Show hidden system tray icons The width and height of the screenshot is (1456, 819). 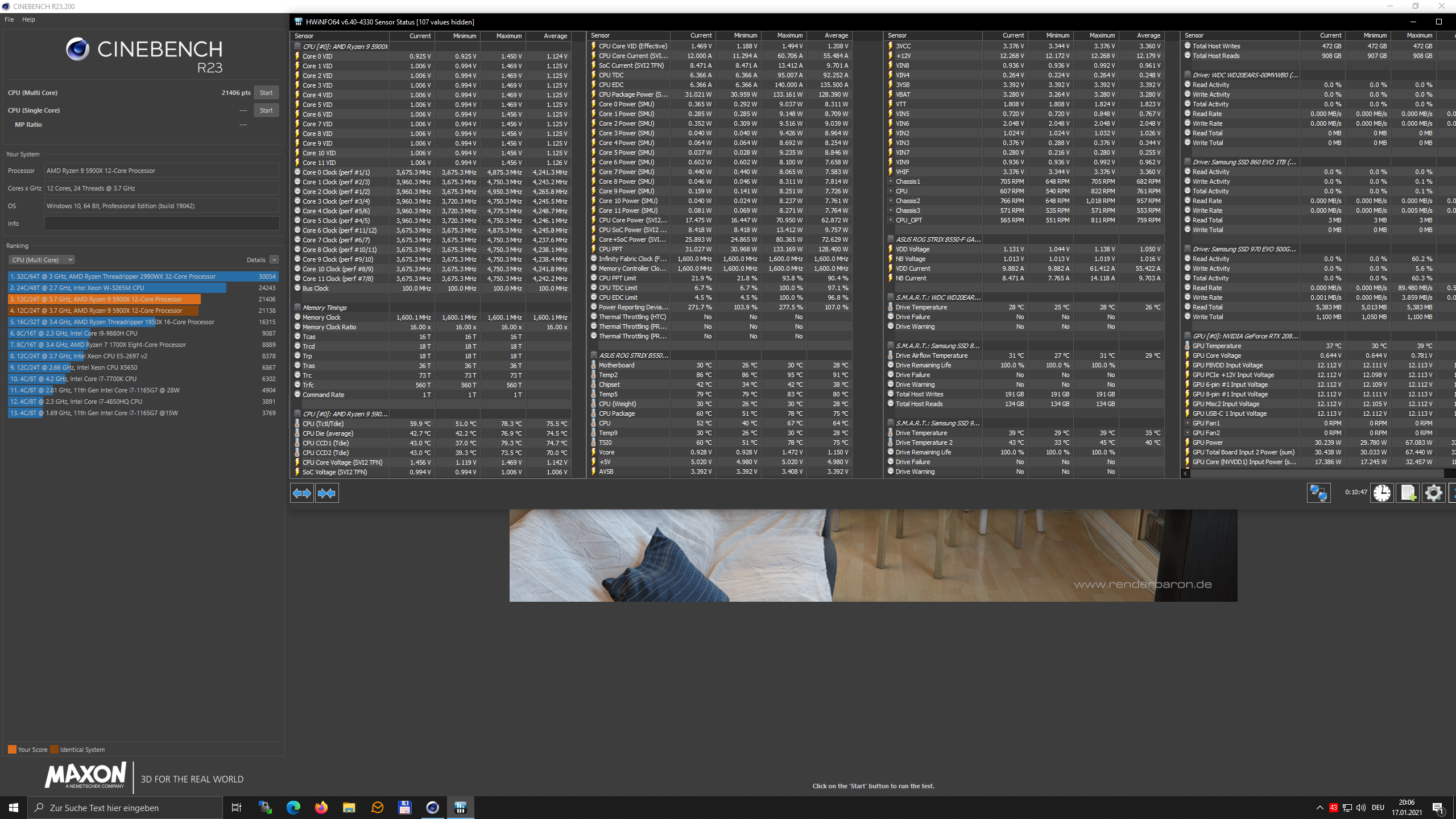click(x=1319, y=808)
